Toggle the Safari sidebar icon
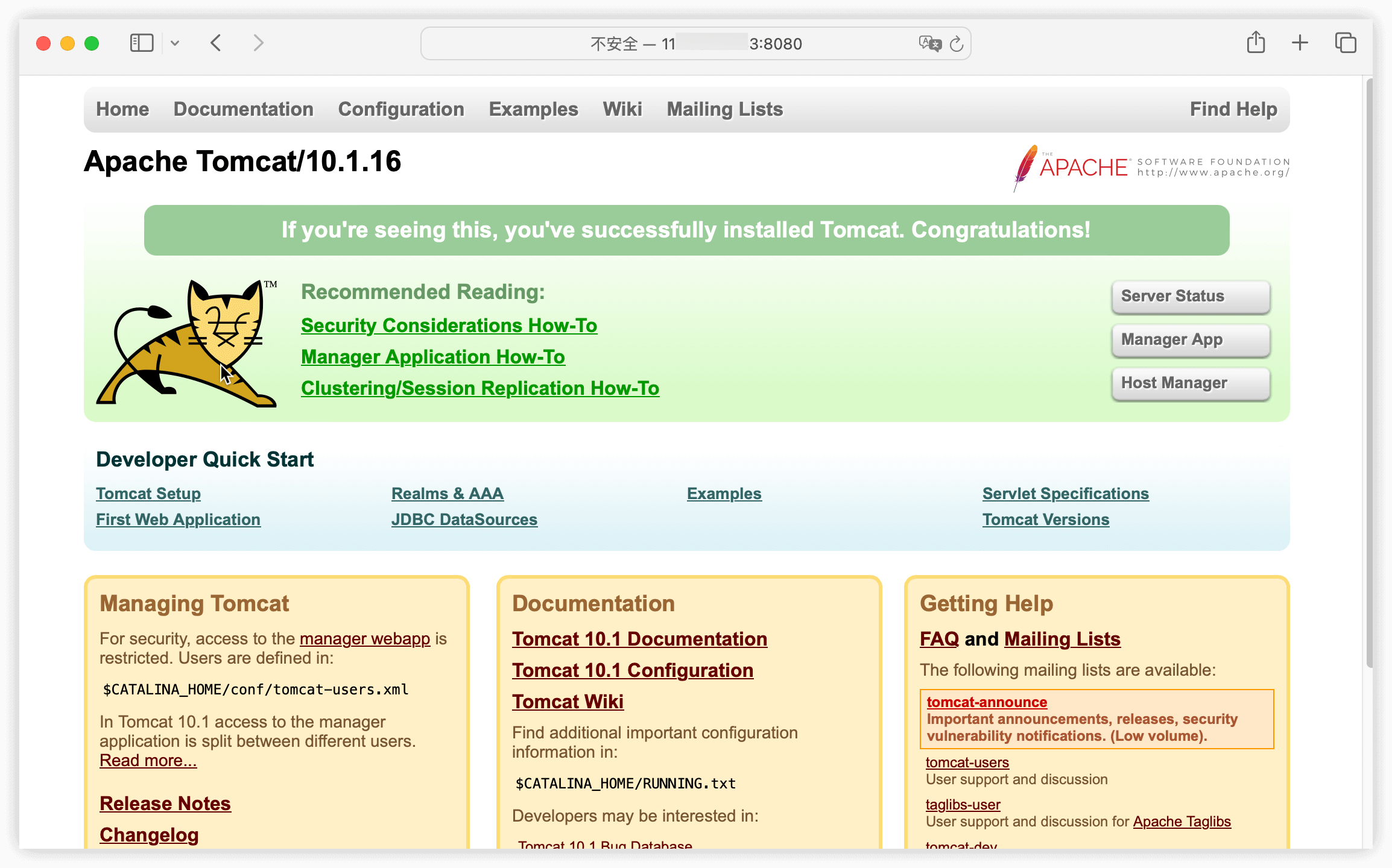The height and width of the screenshot is (868, 1392). click(142, 43)
